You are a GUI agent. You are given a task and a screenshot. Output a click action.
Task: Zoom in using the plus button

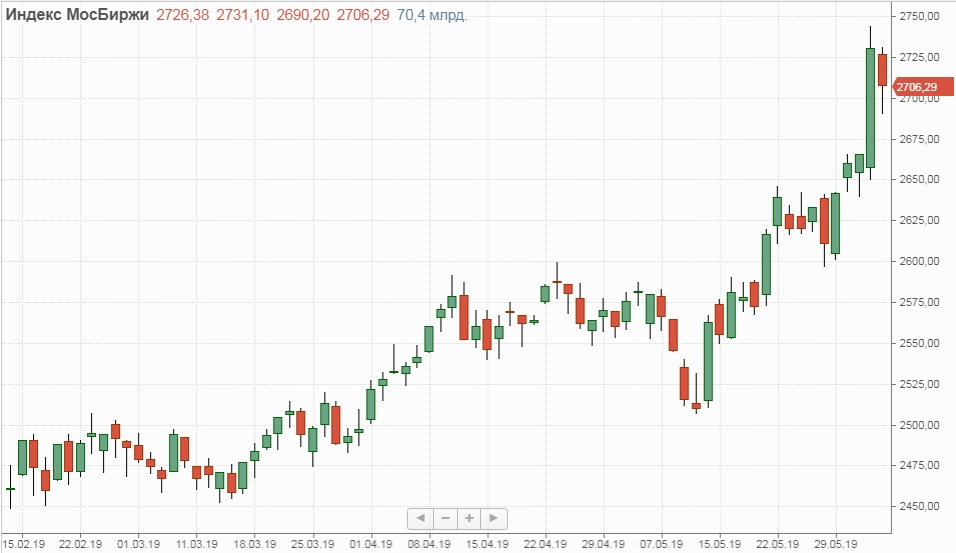click(470, 518)
